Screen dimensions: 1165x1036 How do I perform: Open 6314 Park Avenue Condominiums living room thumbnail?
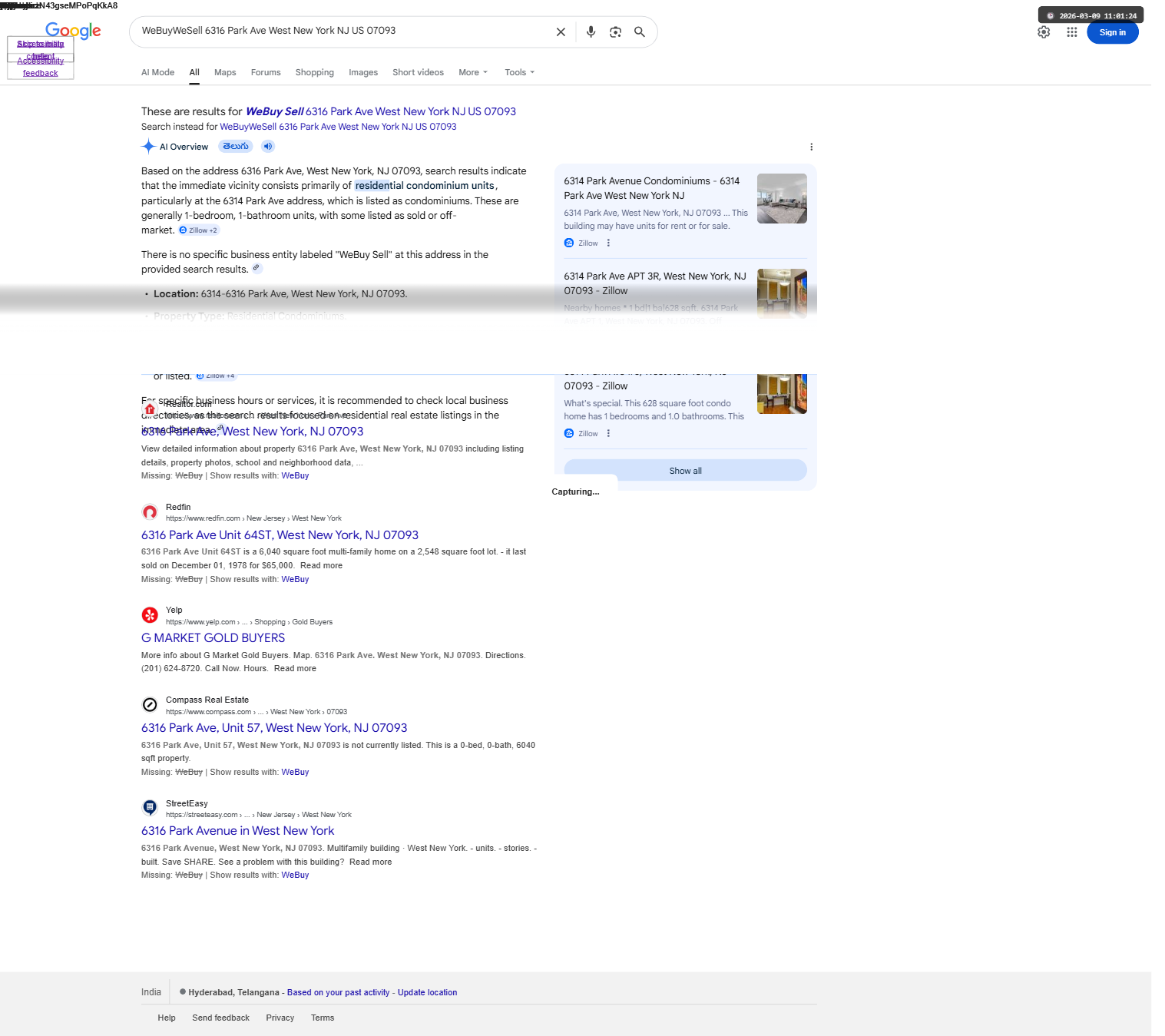(782, 198)
